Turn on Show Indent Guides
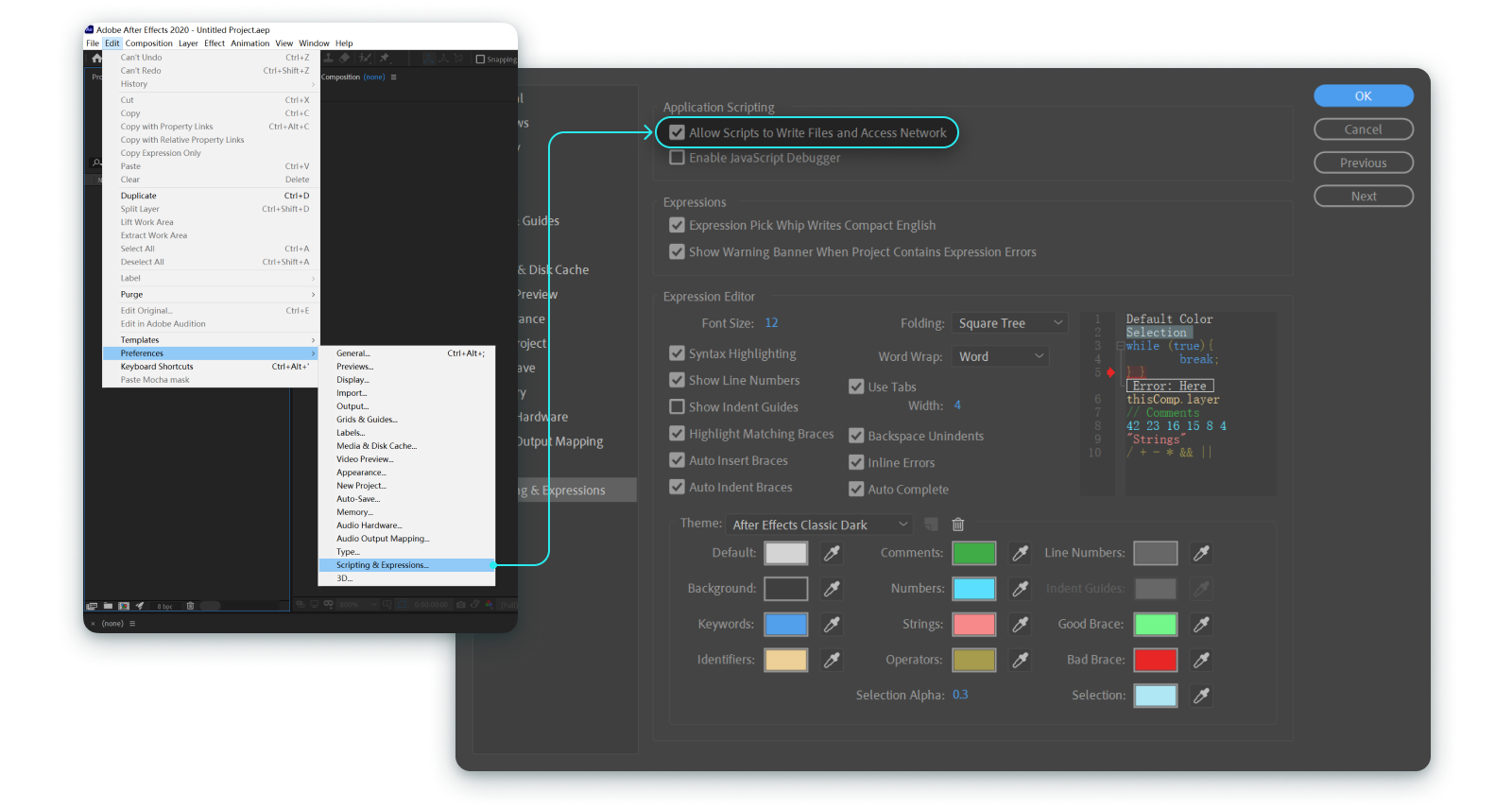The image size is (1512, 809). click(x=677, y=407)
